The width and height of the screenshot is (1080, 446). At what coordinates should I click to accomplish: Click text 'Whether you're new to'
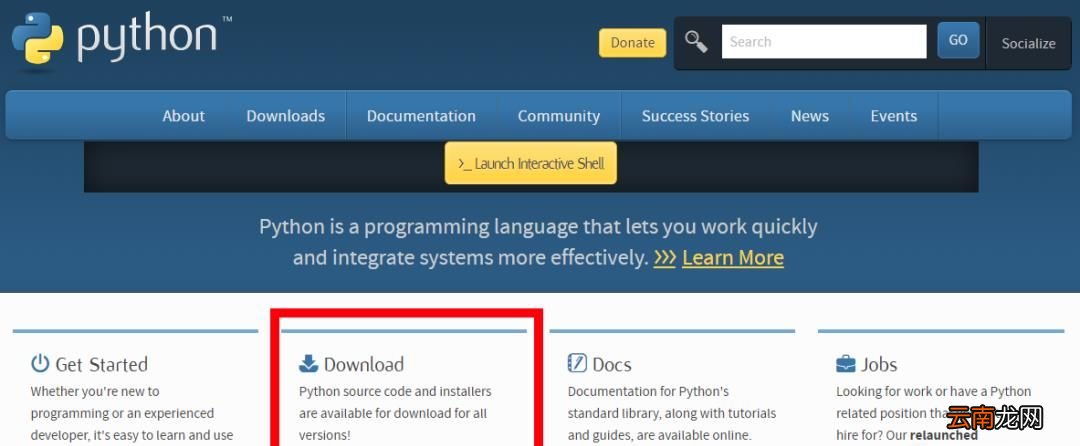(x=95, y=392)
